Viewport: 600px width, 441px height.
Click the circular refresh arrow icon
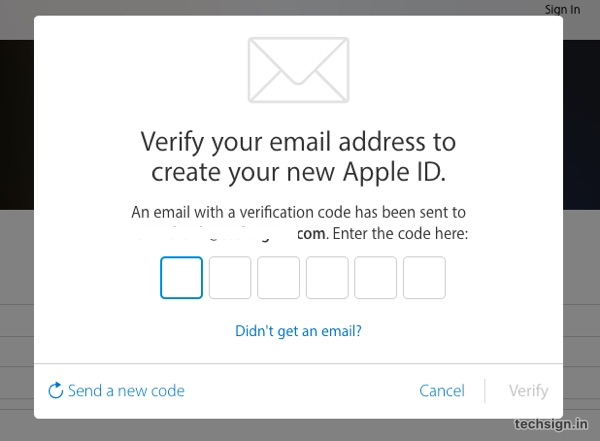pyautogui.click(x=55, y=390)
